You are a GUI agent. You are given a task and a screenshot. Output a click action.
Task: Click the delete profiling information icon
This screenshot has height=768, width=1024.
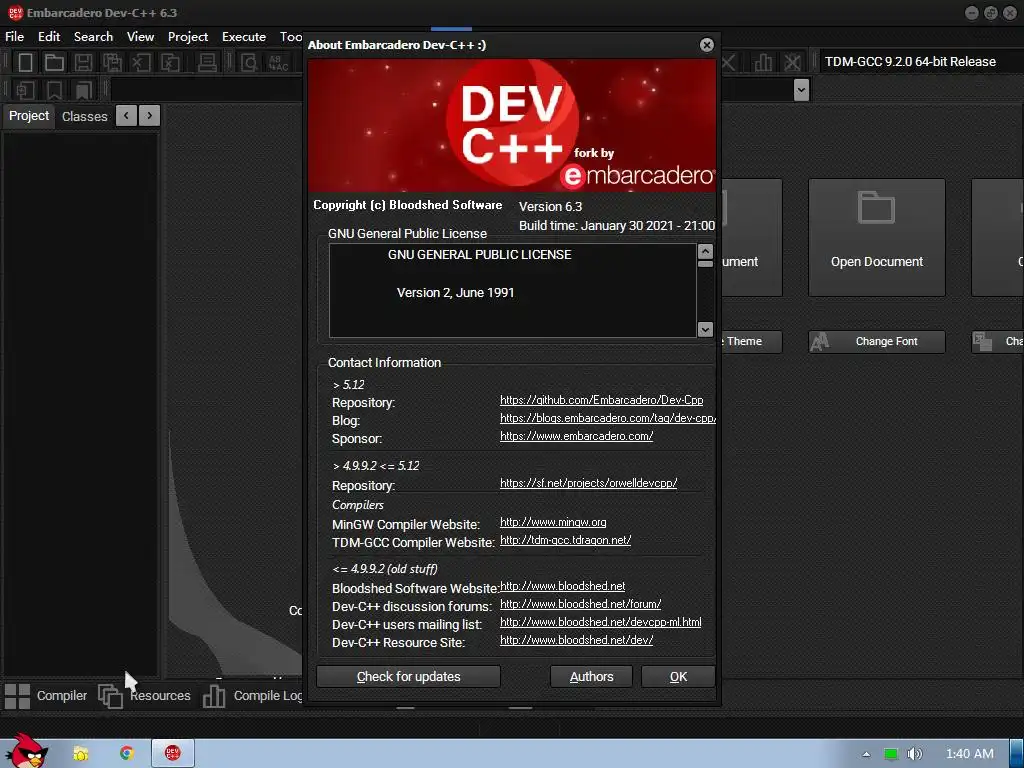point(792,63)
